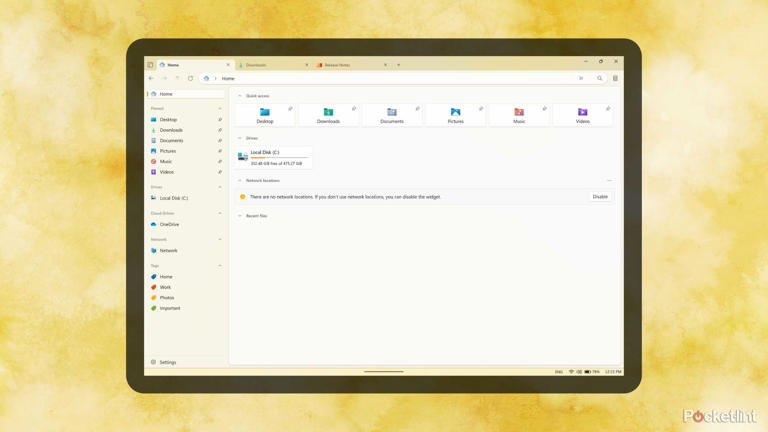Click the Home breadcrumb in the address bar
Viewport: 768px width, 432px height.
228,78
